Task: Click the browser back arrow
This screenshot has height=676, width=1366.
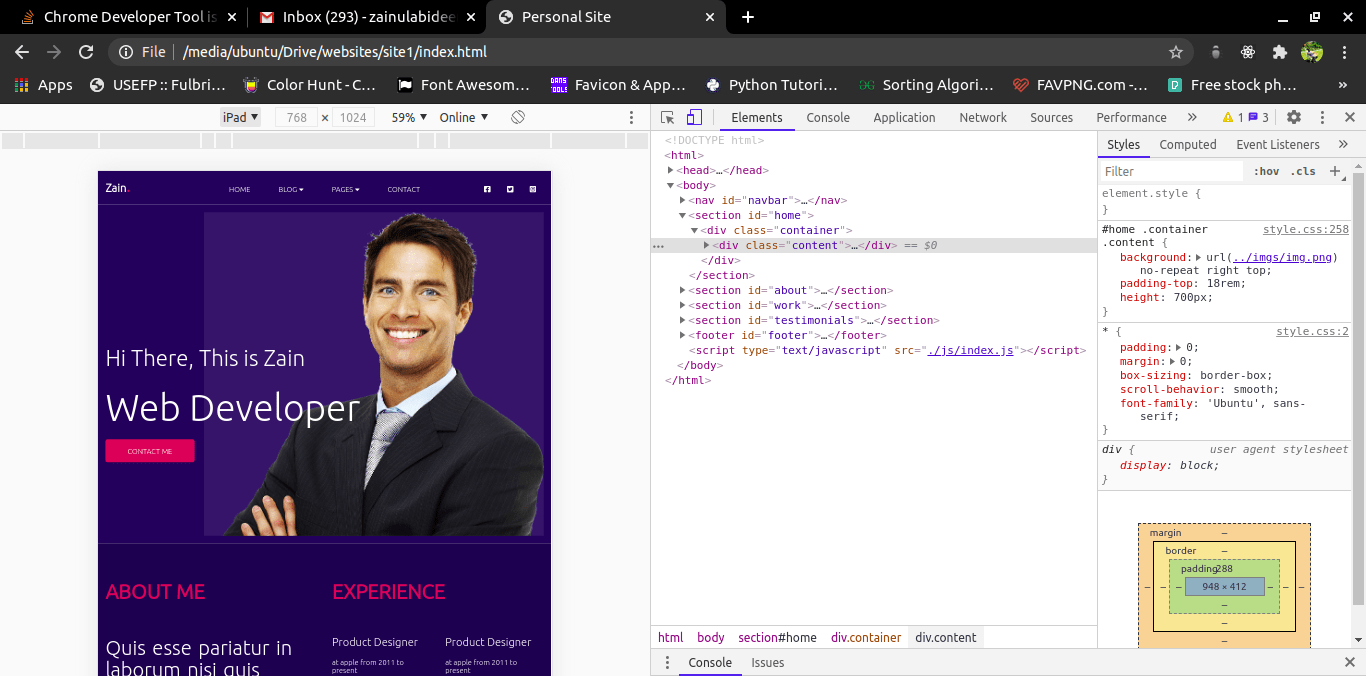Action: pos(22,52)
